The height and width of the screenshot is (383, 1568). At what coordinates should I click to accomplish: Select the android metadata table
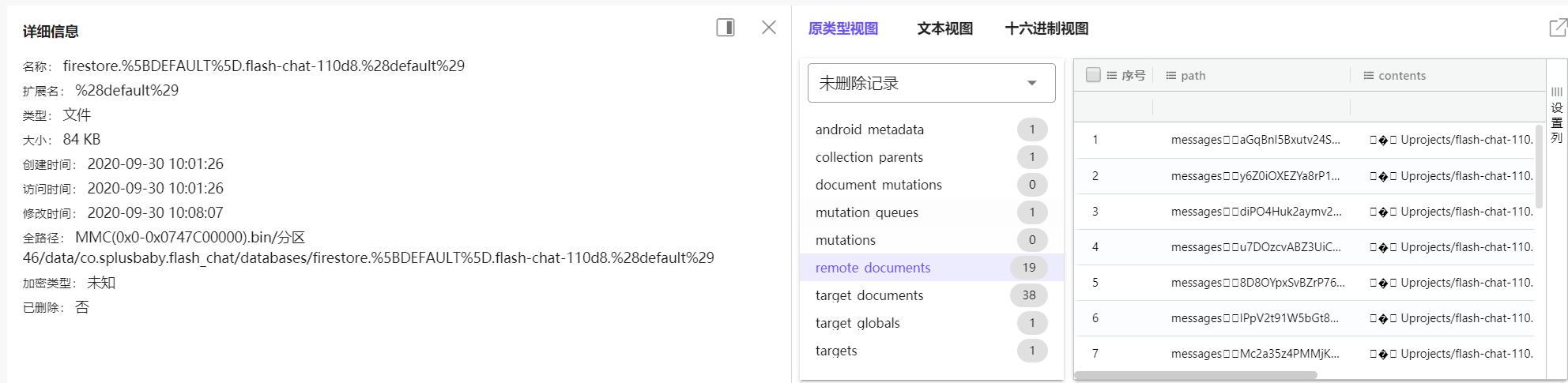(x=869, y=130)
